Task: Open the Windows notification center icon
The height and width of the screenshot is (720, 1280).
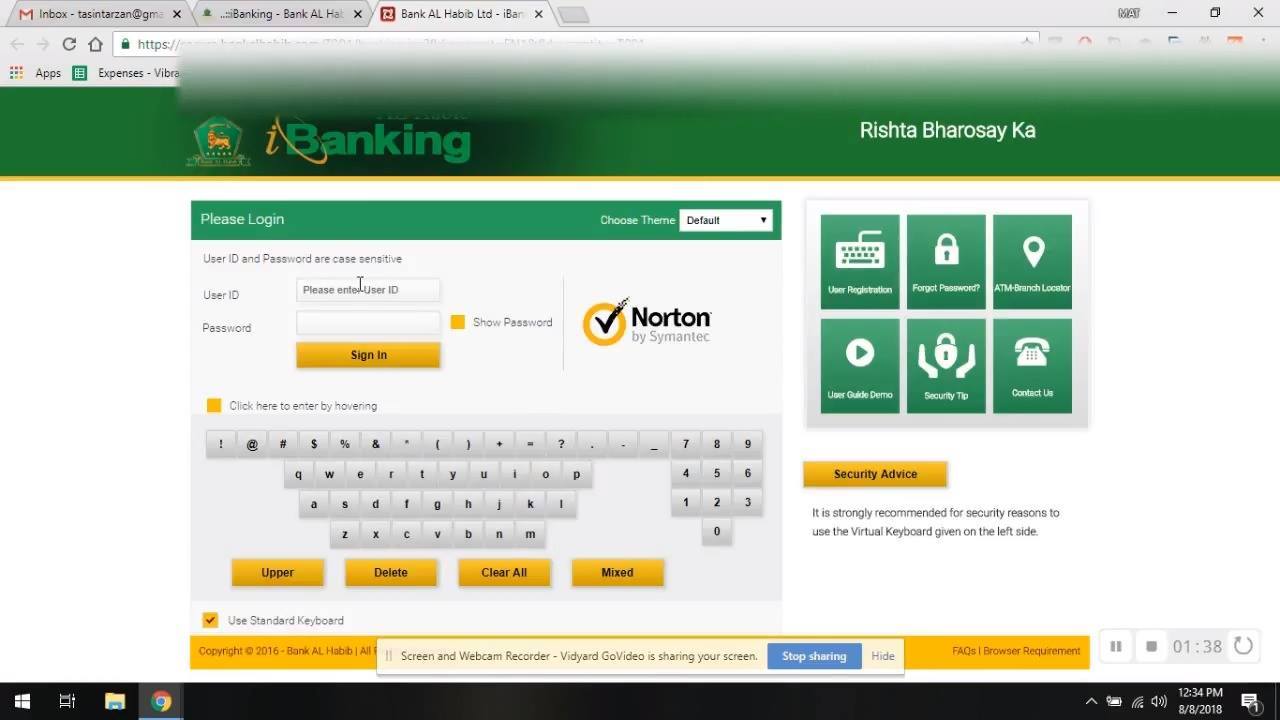Action: pos(1250,701)
